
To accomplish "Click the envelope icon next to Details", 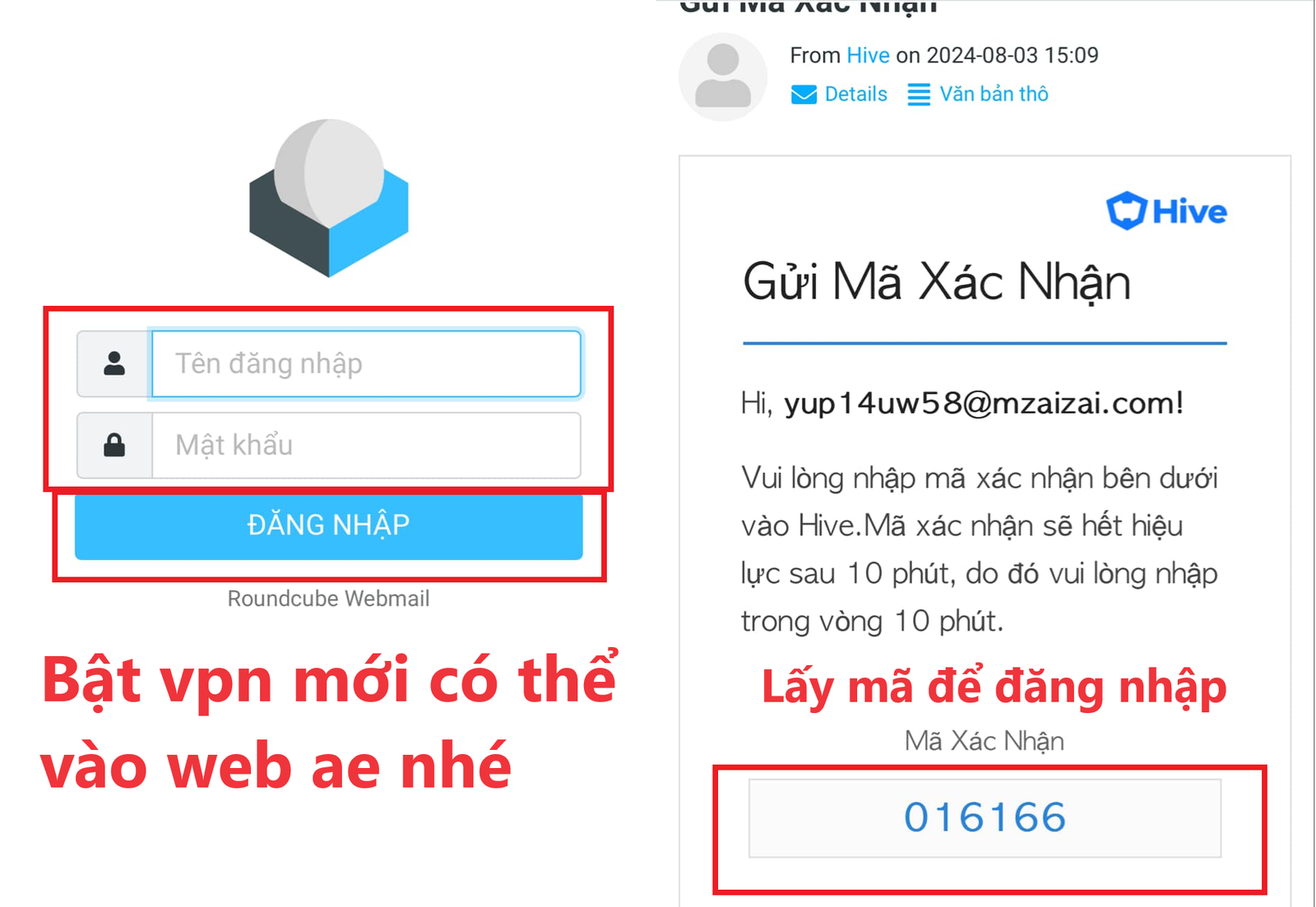I will [x=804, y=95].
